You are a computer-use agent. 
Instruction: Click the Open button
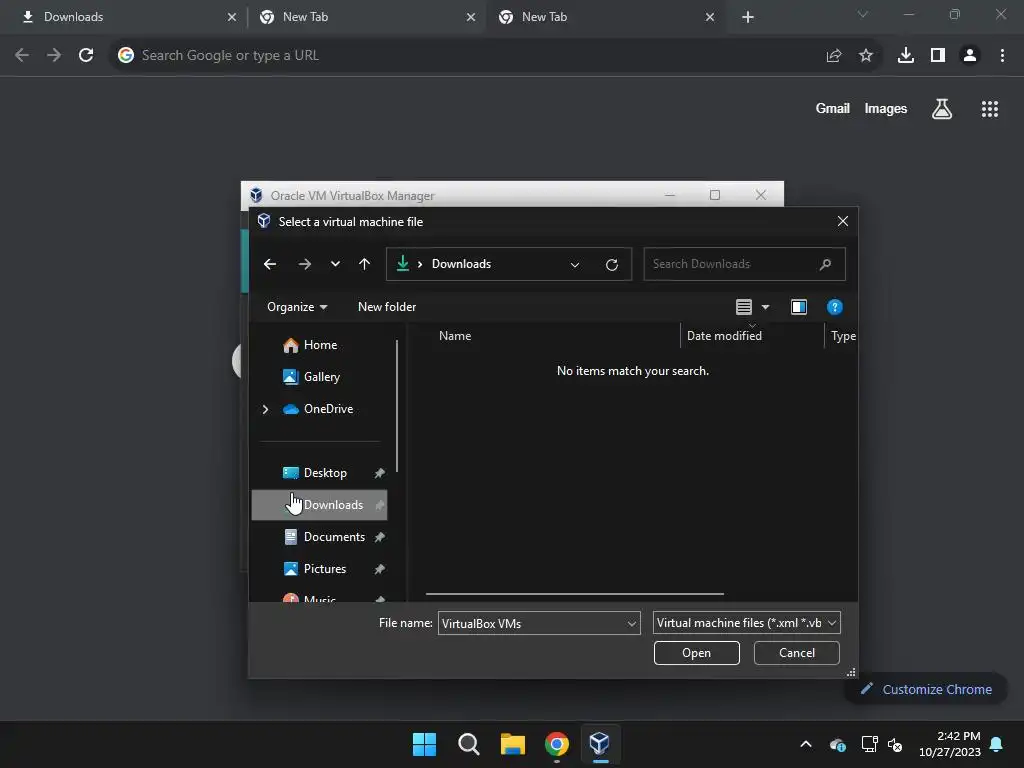[x=697, y=653]
